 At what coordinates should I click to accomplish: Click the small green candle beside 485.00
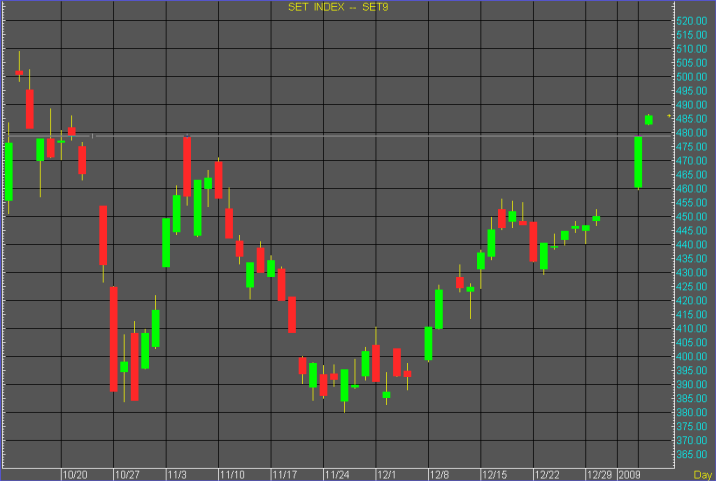pos(649,120)
